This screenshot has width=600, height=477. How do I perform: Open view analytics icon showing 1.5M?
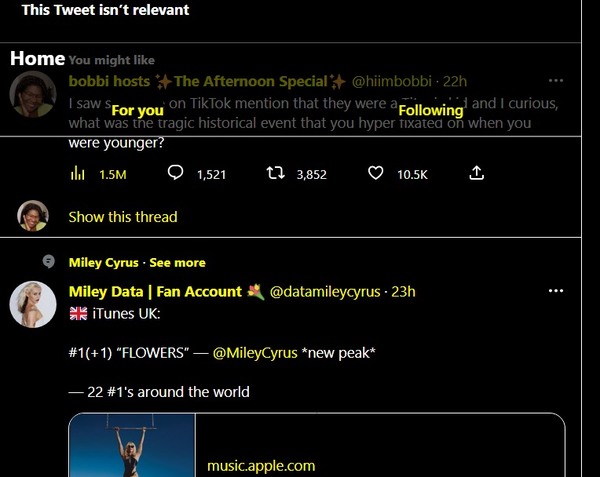(x=78, y=173)
